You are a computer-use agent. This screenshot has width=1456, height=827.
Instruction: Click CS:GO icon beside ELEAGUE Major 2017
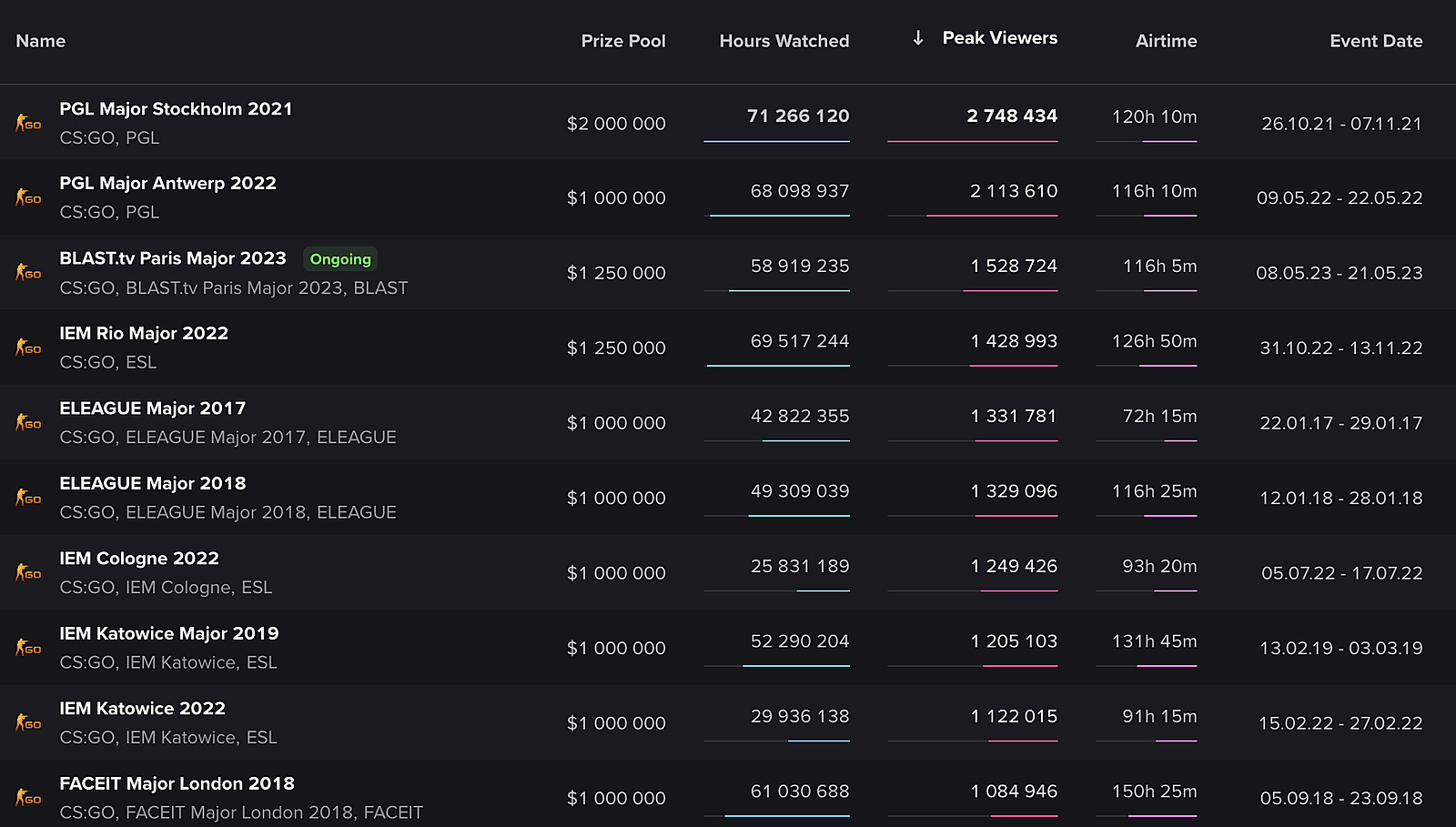[28, 422]
